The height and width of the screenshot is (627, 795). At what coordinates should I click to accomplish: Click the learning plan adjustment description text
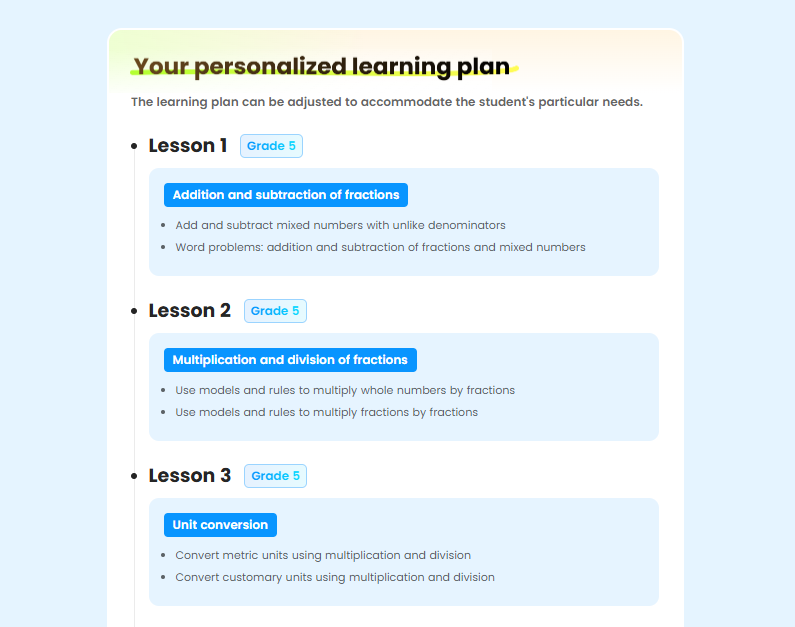(387, 102)
